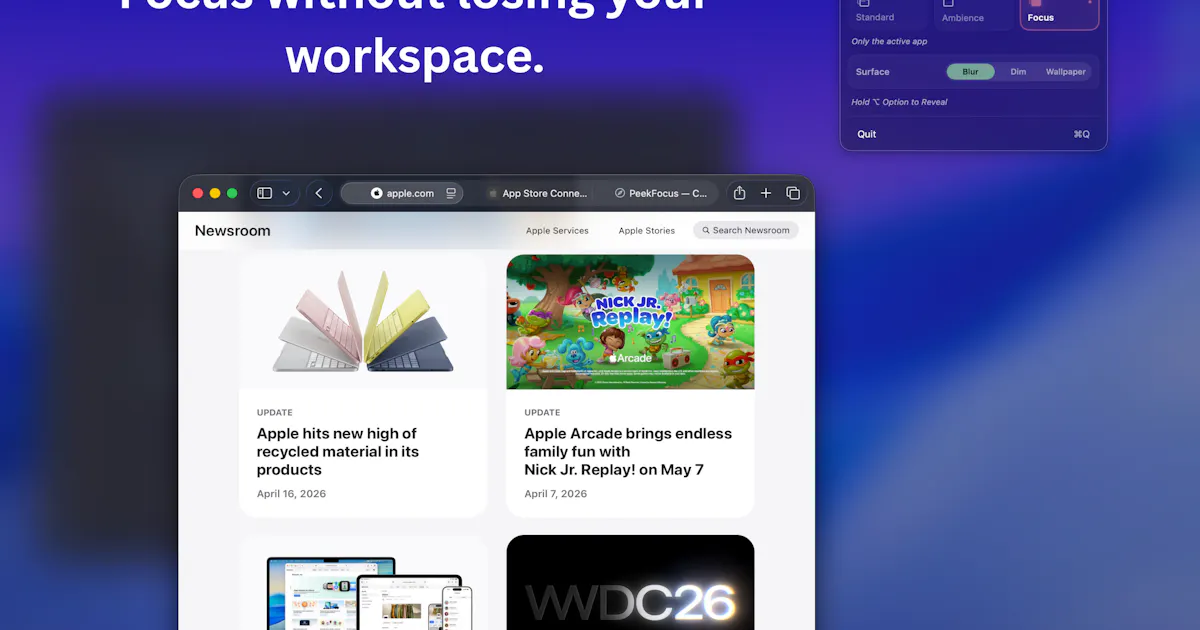This screenshot has width=1200, height=630.
Task: Select the Focus mode in PeekFocus
Action: coord(1059,12)
